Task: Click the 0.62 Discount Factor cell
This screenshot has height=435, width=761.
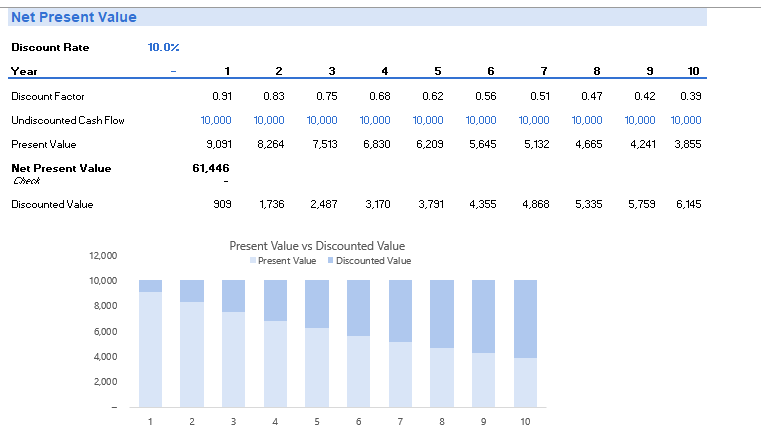Action: coord(431,96)
